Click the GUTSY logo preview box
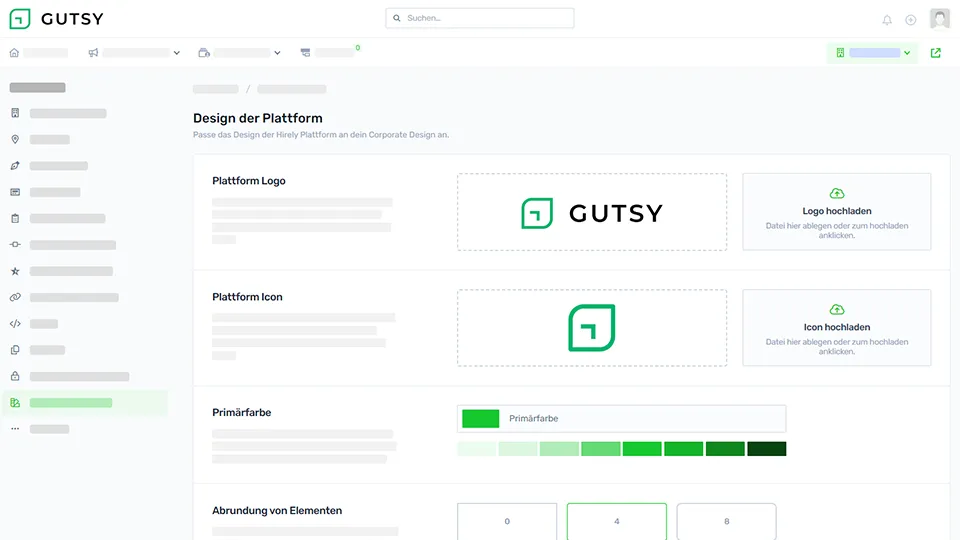 click(592, 212)
